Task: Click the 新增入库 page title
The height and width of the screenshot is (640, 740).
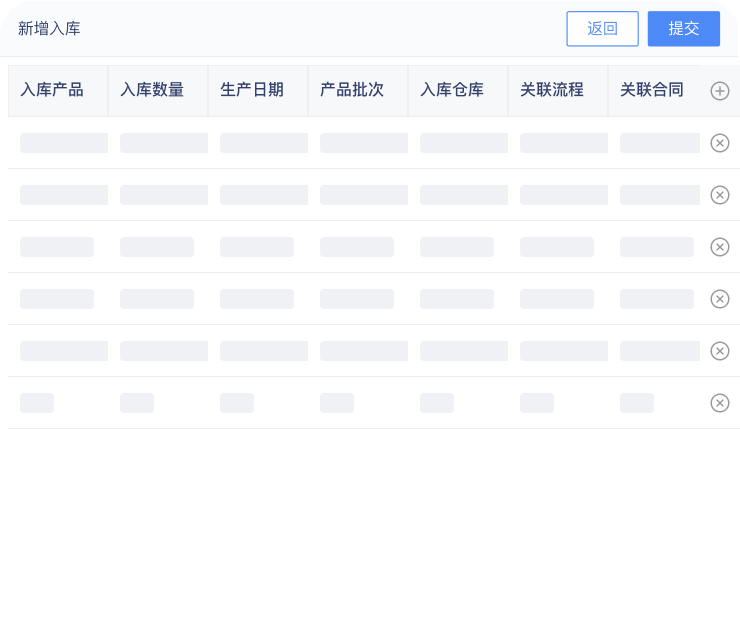Action: pos(49,29)
